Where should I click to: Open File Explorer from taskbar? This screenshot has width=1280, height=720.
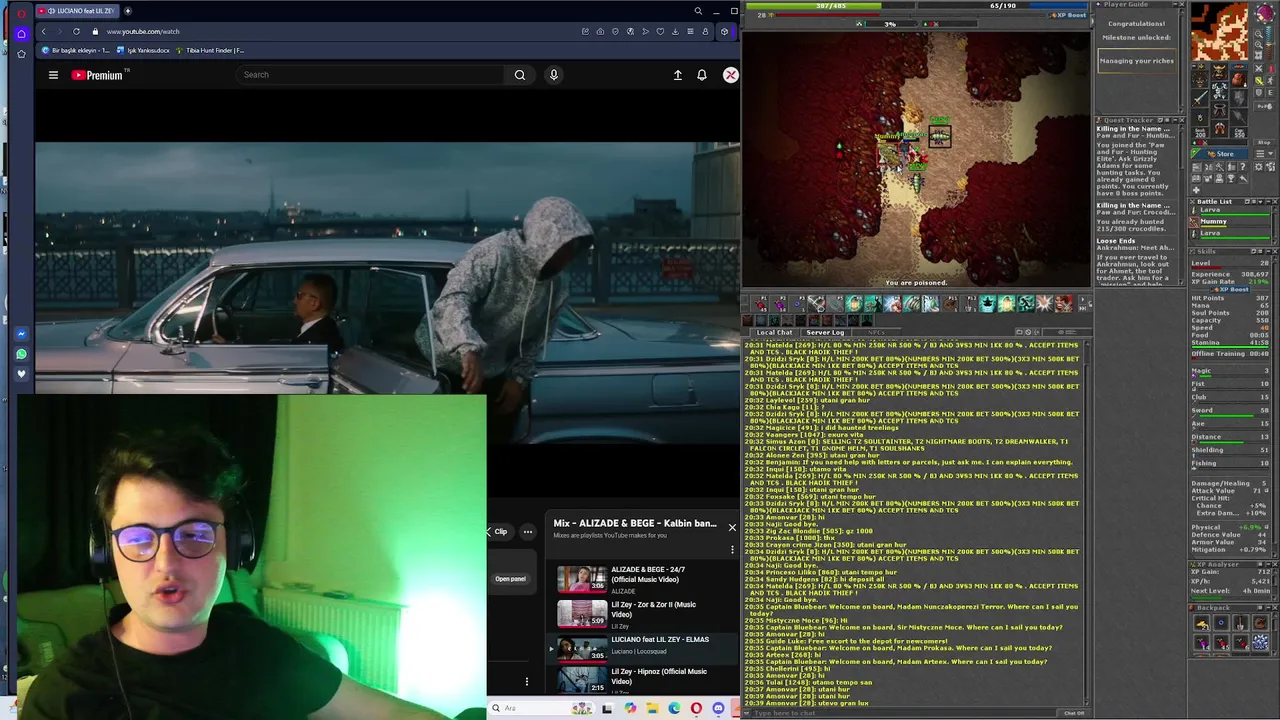[652, 708]
